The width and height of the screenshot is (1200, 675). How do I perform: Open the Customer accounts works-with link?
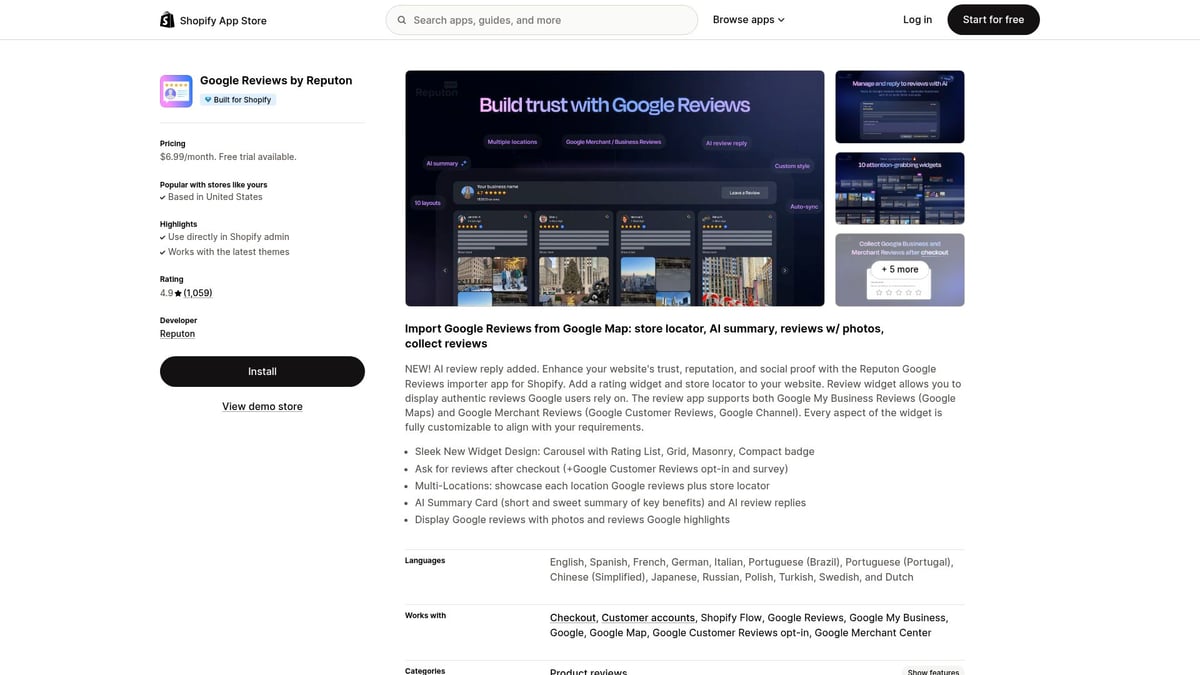point(648,618)
